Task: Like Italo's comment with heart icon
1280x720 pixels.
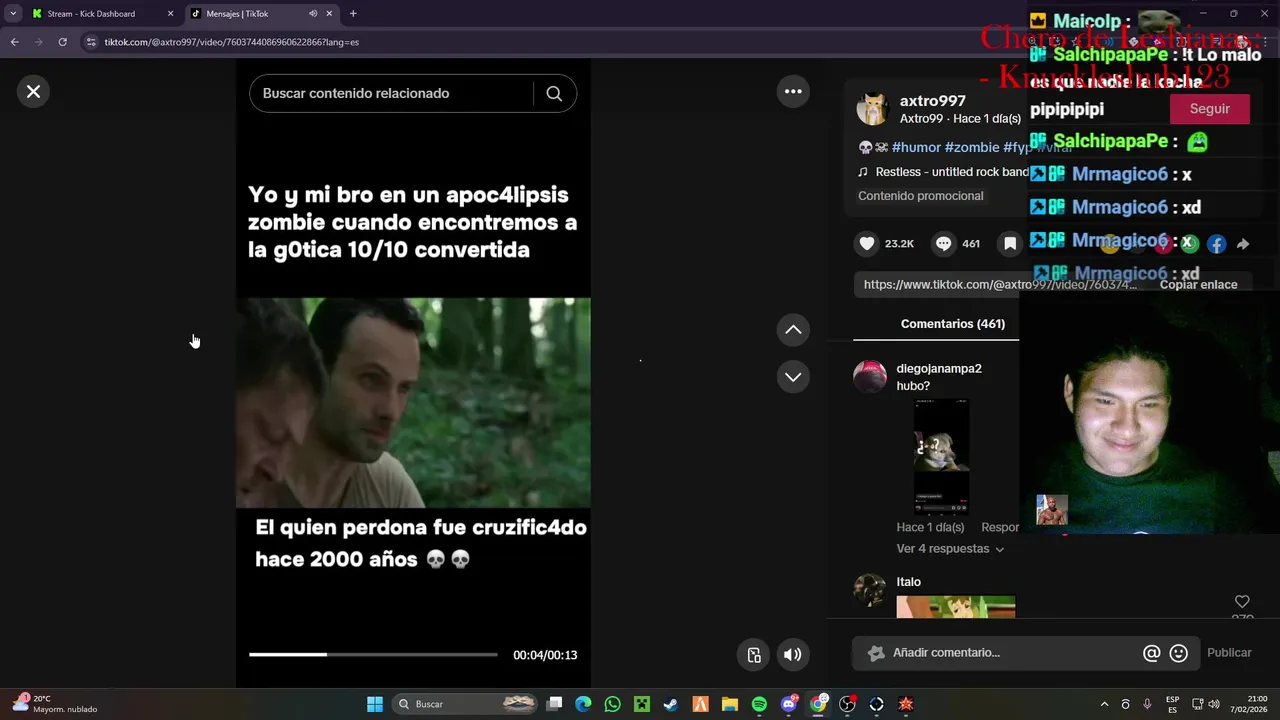Action: 1242,602
